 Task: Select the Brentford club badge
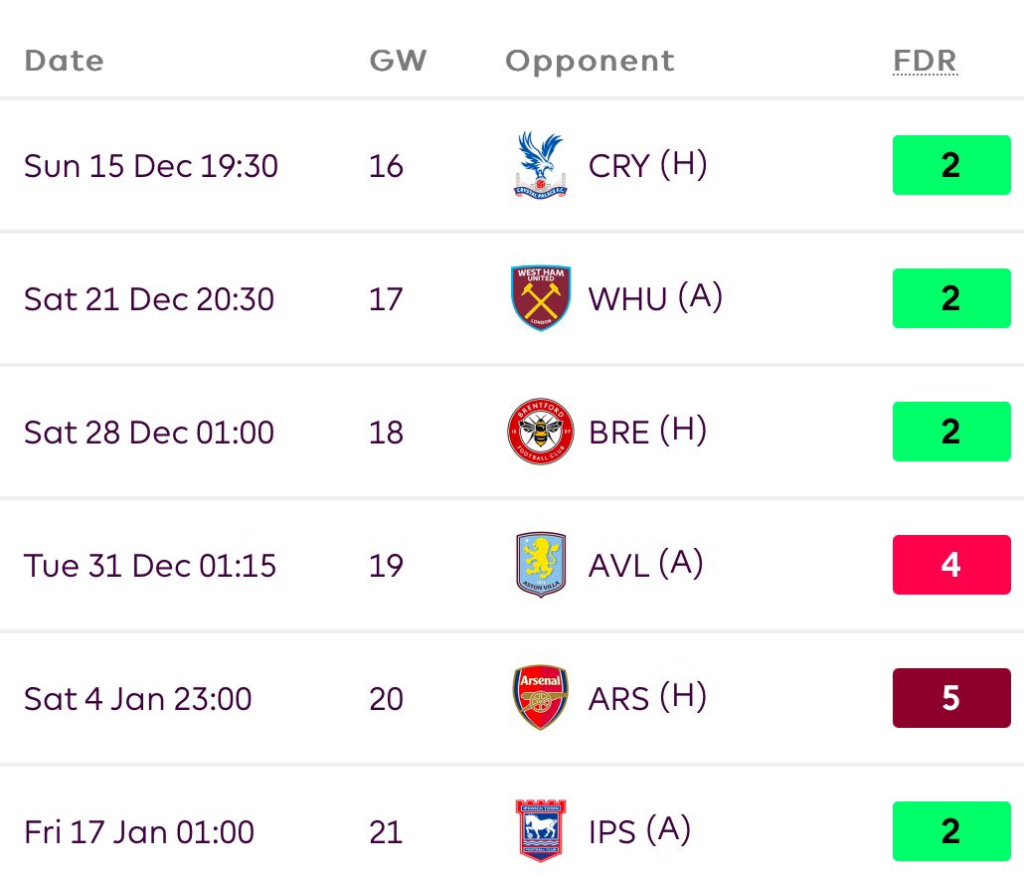[x=540, y=431]
